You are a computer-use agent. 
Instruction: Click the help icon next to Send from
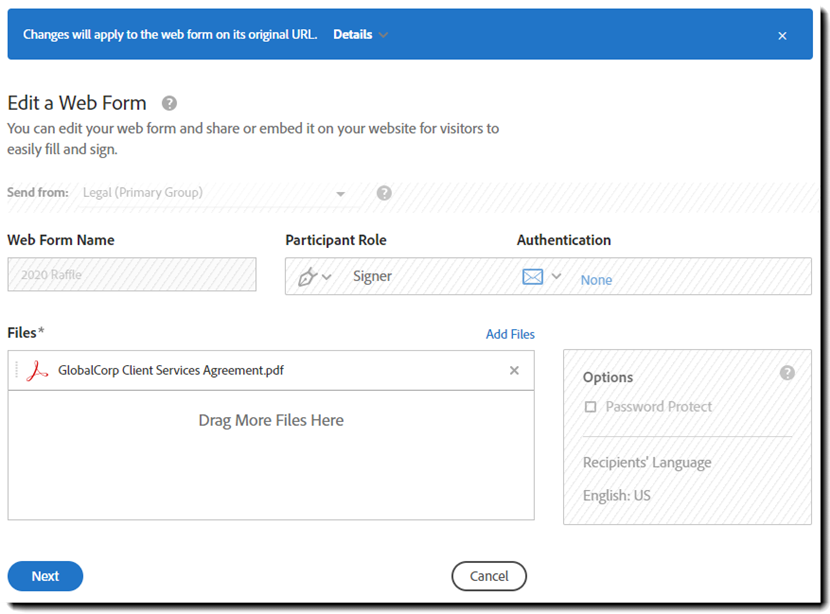[x=384, y=193]
